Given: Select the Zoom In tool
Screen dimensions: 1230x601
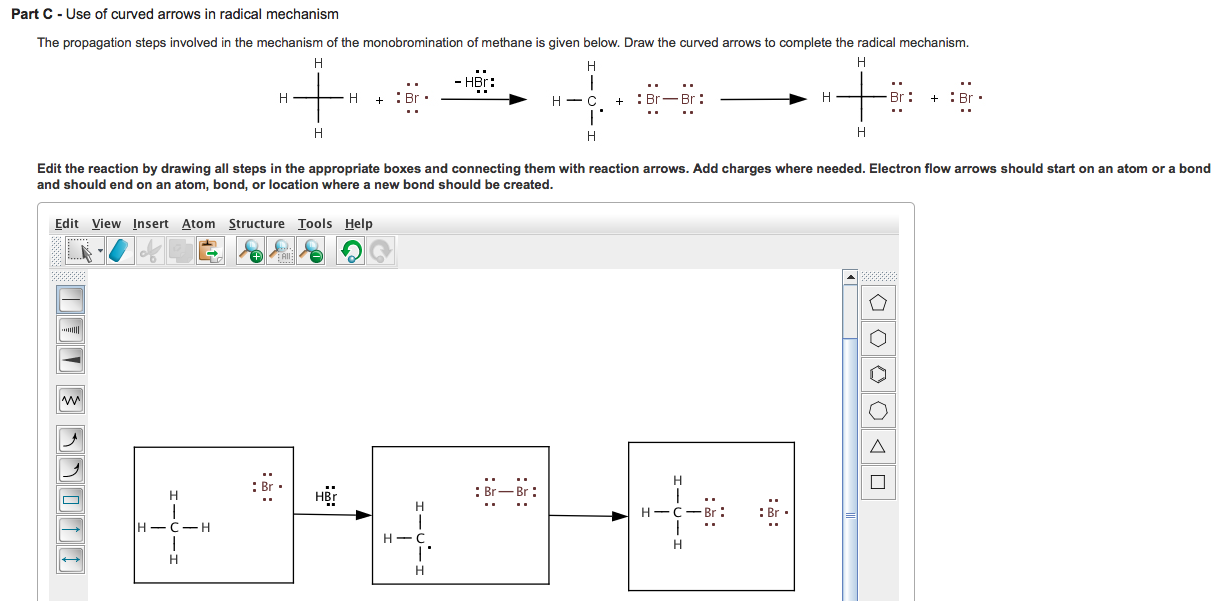Looking at the screenshot, I should 250,251.
